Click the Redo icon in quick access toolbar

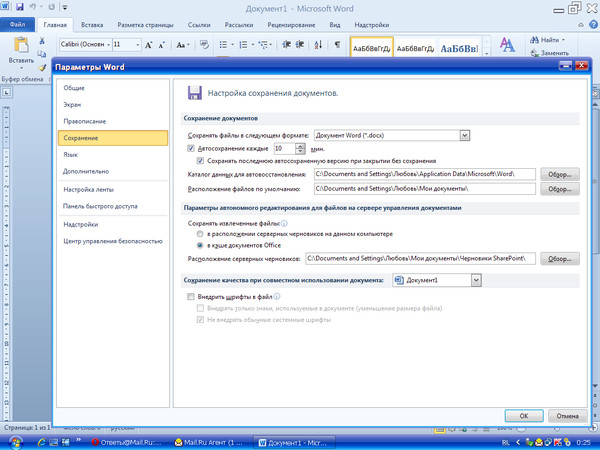[52, 7]
